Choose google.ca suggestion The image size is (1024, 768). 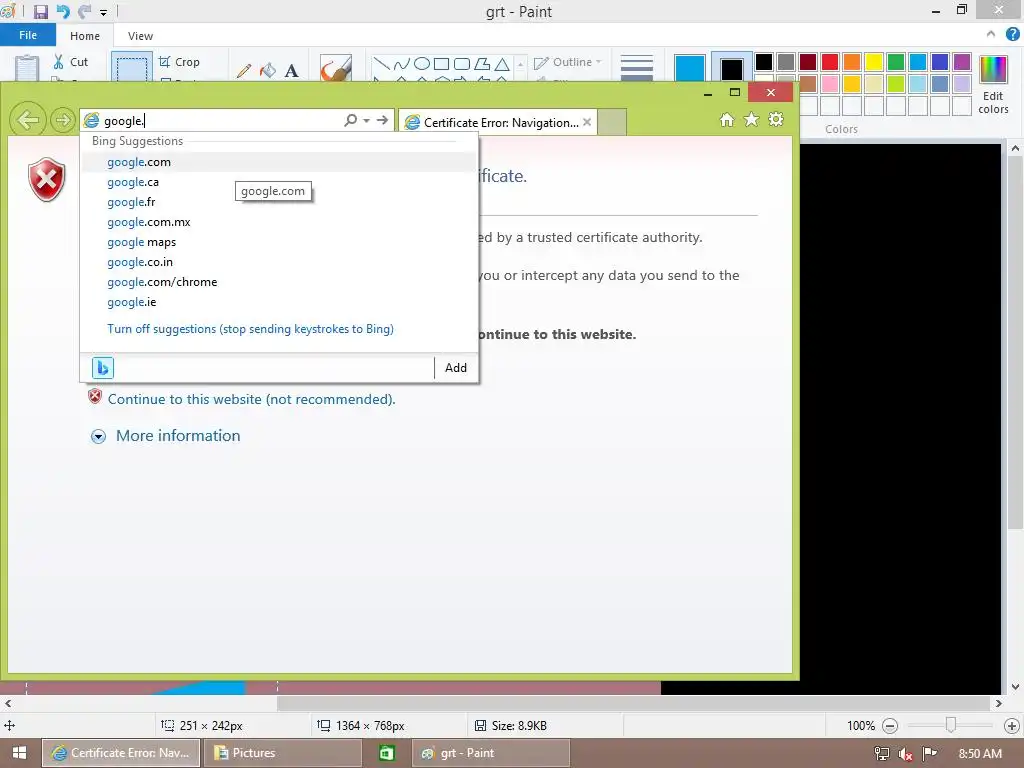[279, 182]
